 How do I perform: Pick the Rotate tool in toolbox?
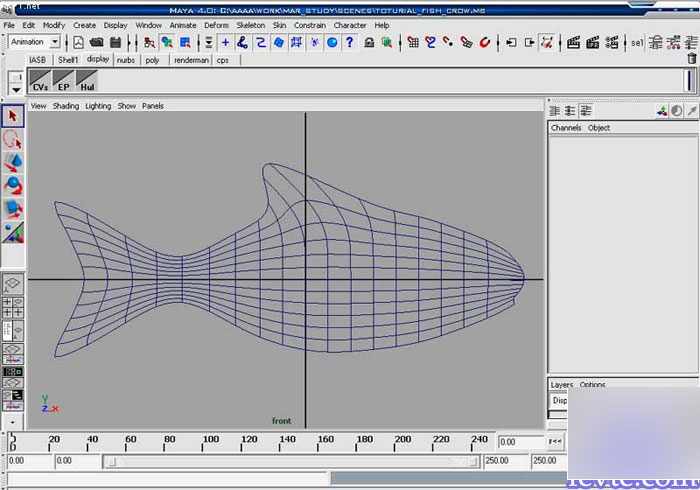point(13,185)
